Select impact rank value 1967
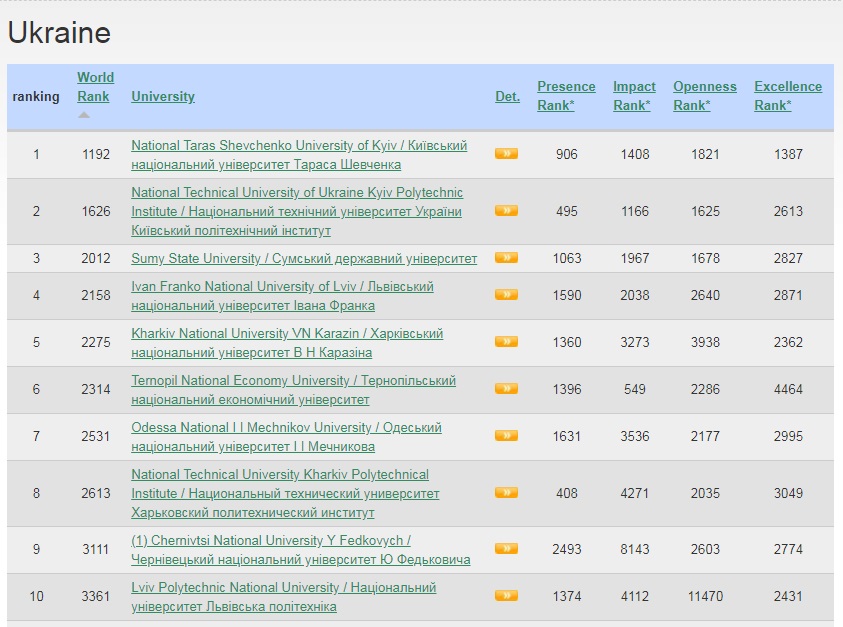This screenshot has width=843, height=627. click(x=634, y=259)
